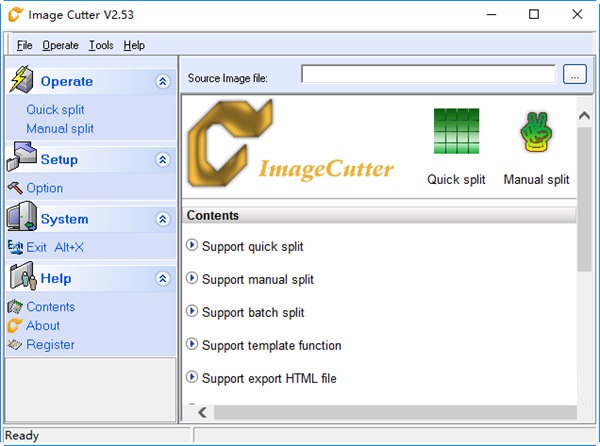Click the vertical scrollbar up arrow
The height and width of the screenshot is (446, 600).
point(584,116)
